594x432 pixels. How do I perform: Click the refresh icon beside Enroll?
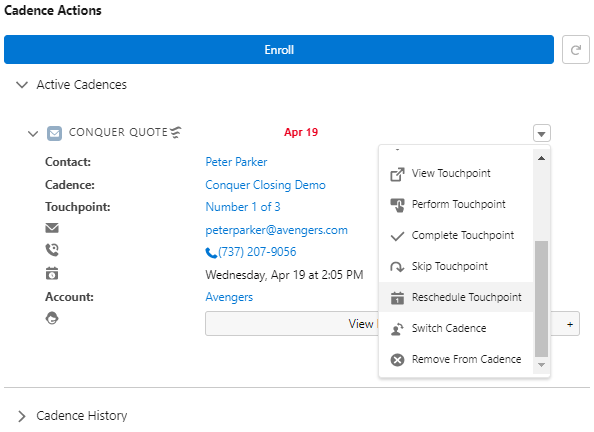pyautogui.click(x=575, y=50)
